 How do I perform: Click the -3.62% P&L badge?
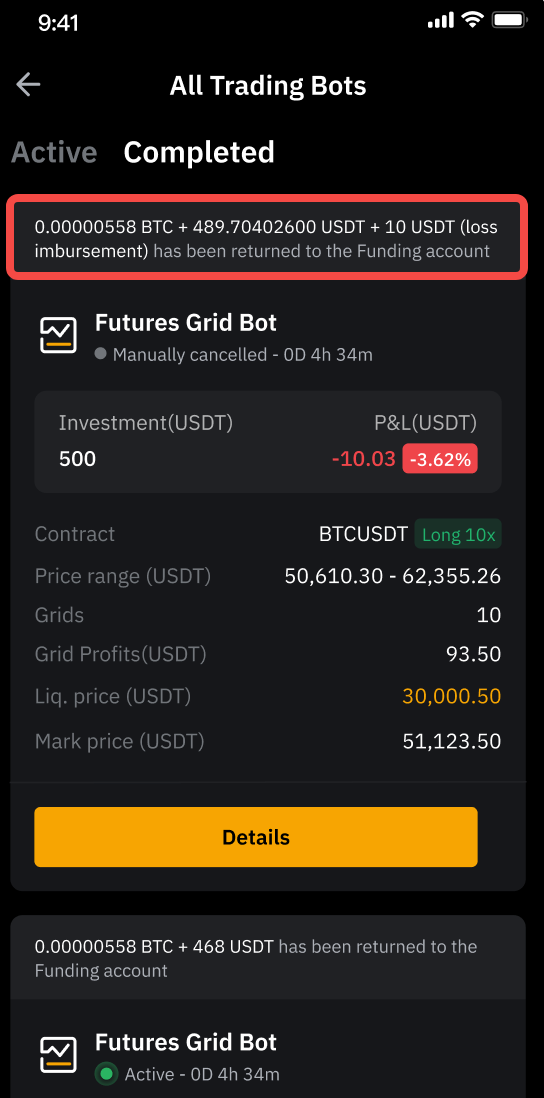[x=440, y=459]
